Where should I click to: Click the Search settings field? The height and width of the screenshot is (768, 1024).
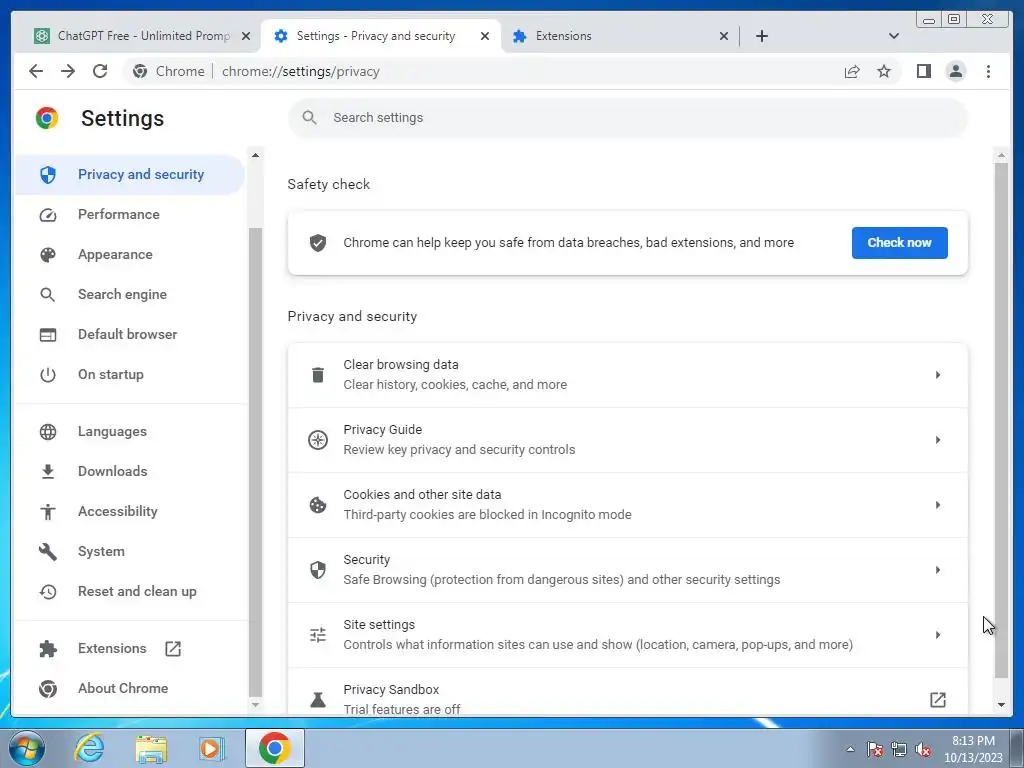pos(628,118)
